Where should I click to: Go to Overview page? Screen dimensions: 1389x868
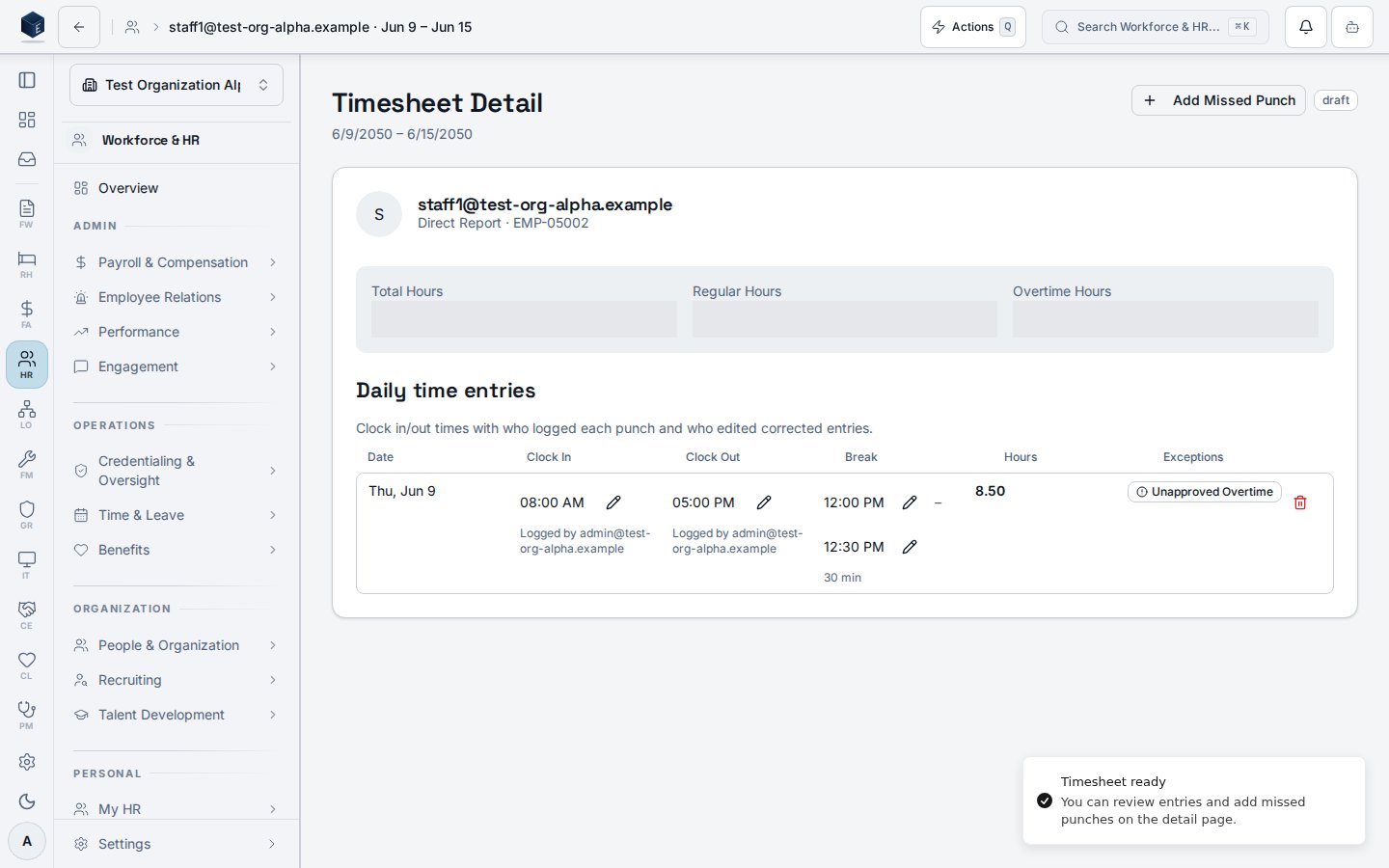coord(177,188)
